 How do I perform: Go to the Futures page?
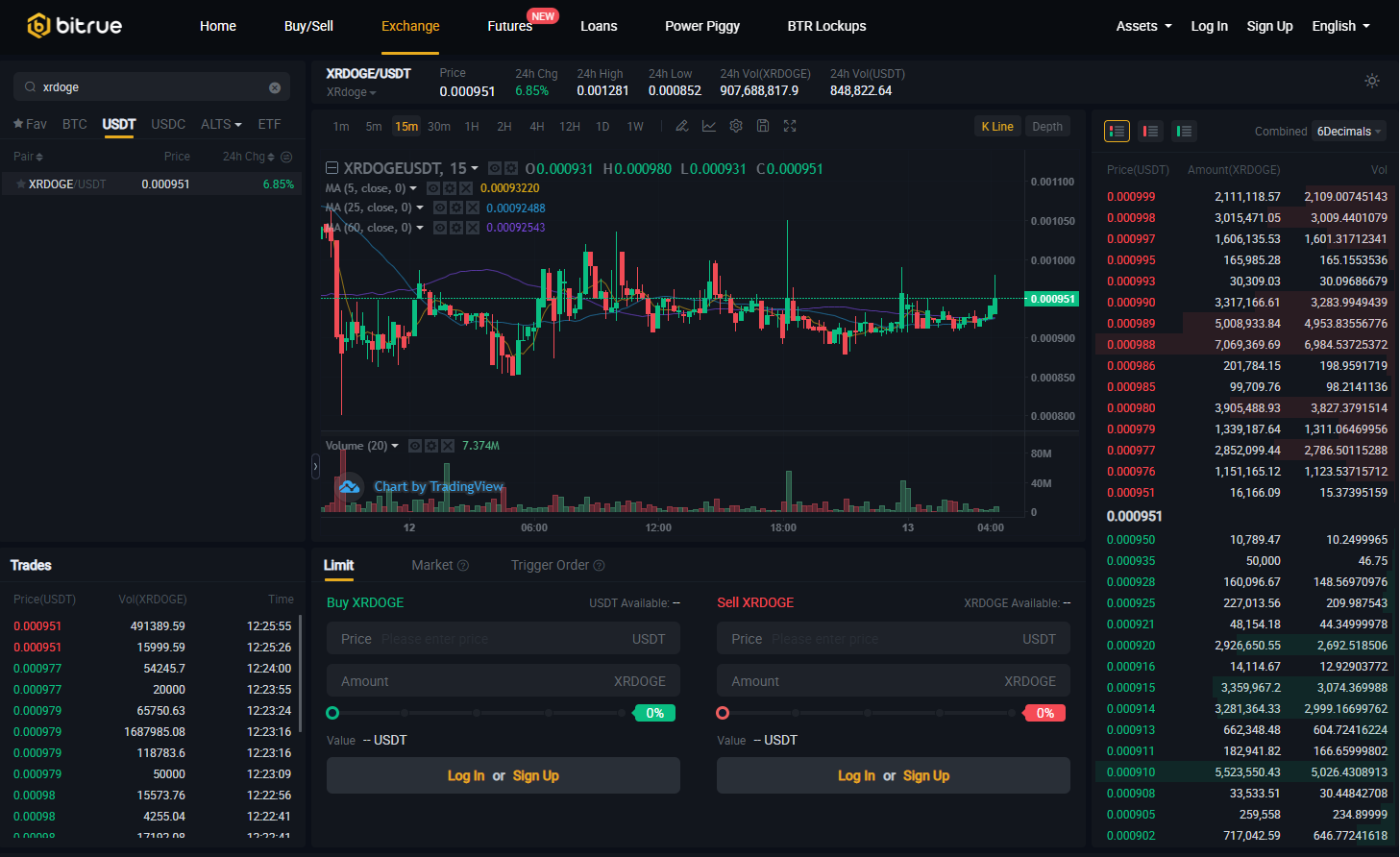(509, 26)
